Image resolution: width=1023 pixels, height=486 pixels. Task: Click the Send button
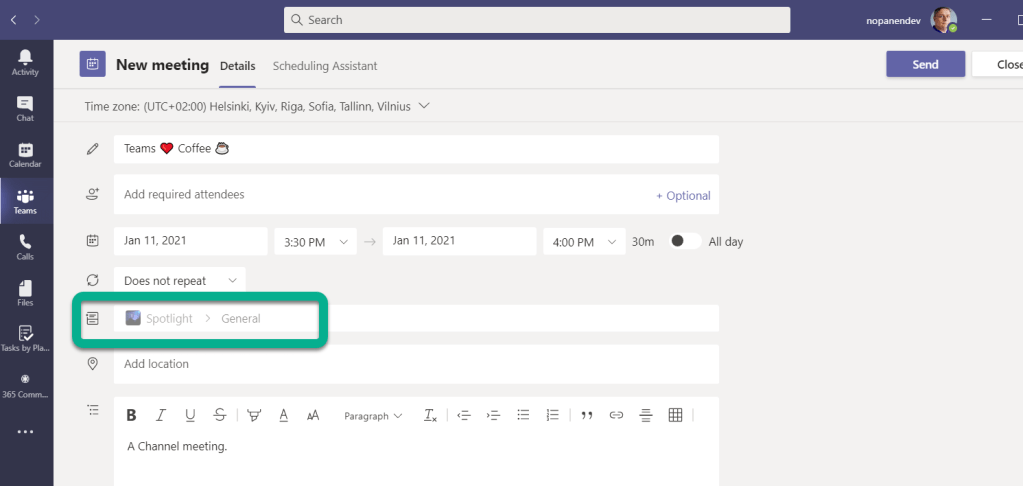click(925, 64)
